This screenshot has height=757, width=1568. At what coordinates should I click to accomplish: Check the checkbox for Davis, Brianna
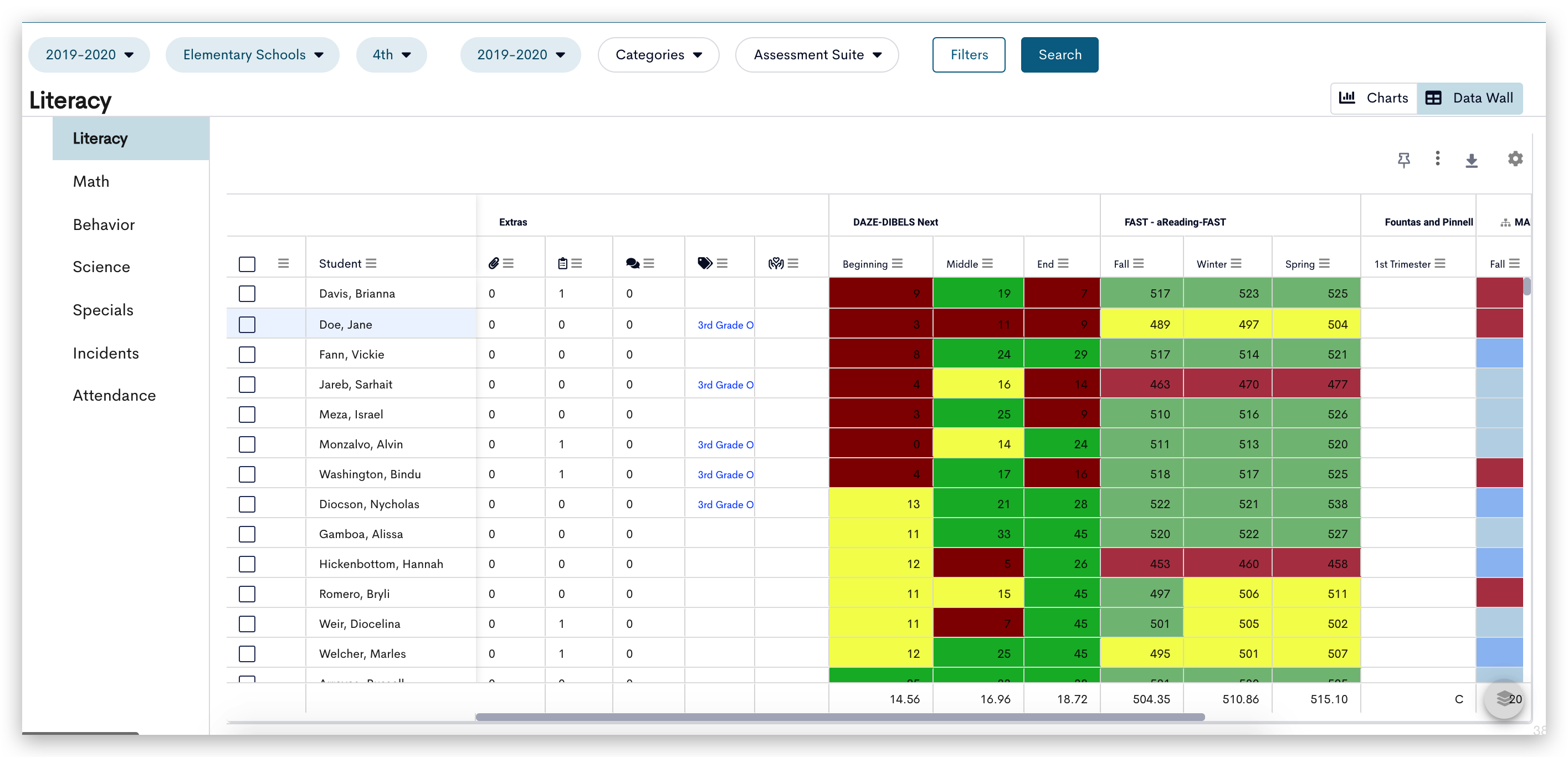click(247, 294)
